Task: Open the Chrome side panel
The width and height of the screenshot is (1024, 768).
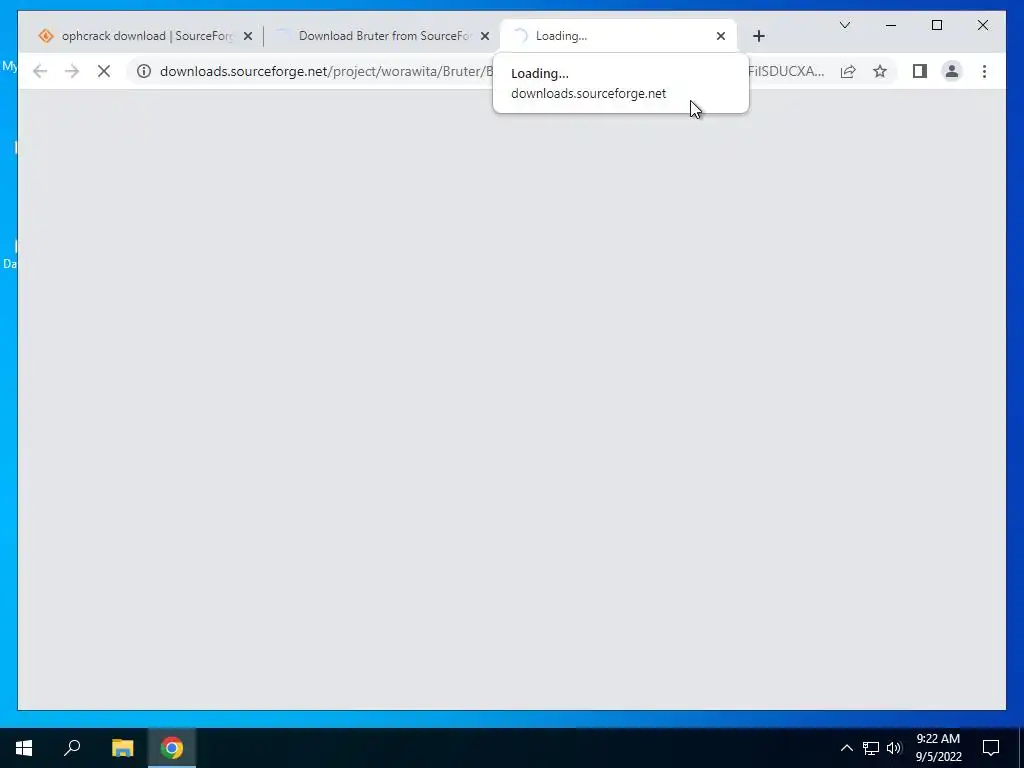Action: (x=920, y=71)
